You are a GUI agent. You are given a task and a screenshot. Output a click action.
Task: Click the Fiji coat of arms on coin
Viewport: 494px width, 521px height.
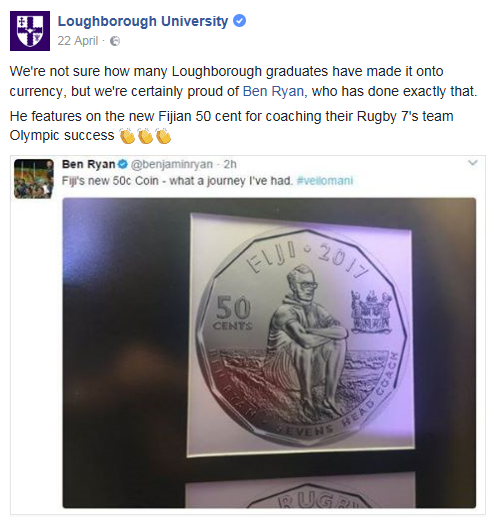click(x=371, y=311)
